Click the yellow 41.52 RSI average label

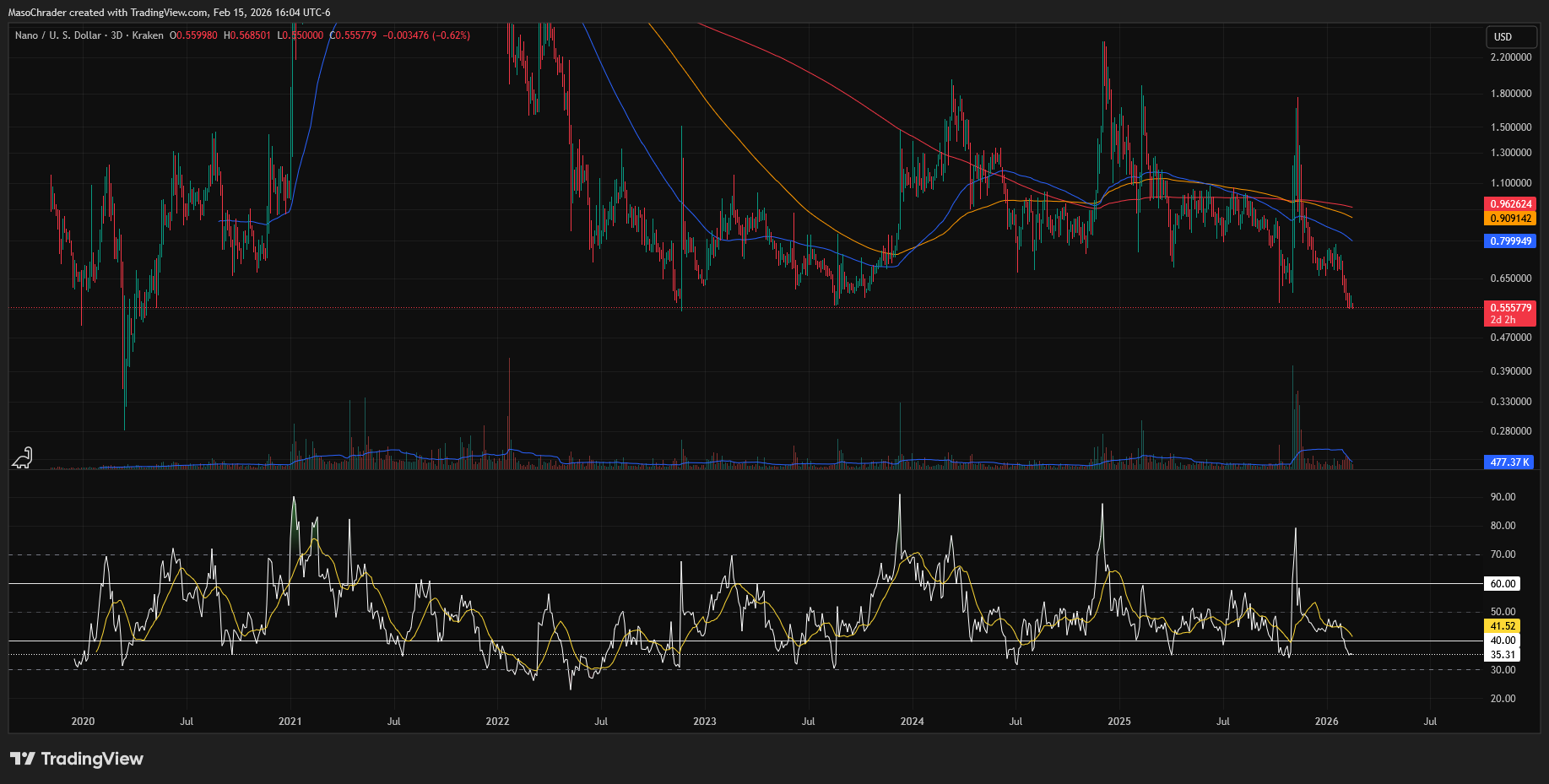(x=1503, y=626)
